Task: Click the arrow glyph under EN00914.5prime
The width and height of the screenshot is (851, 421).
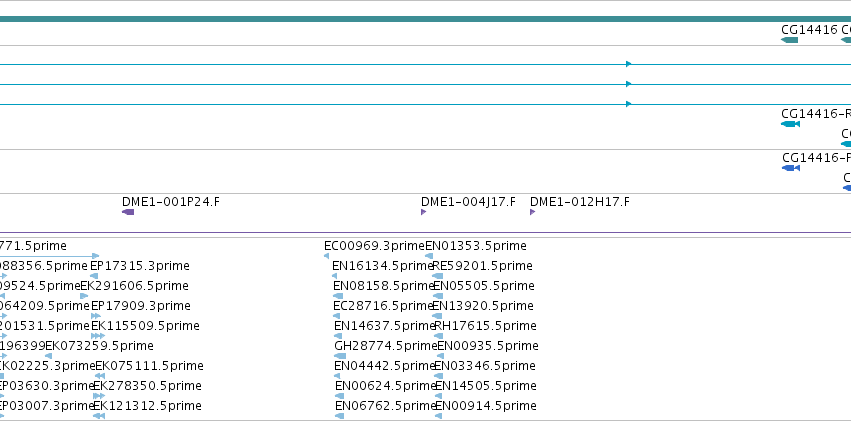Action: (x=439, y=416)
